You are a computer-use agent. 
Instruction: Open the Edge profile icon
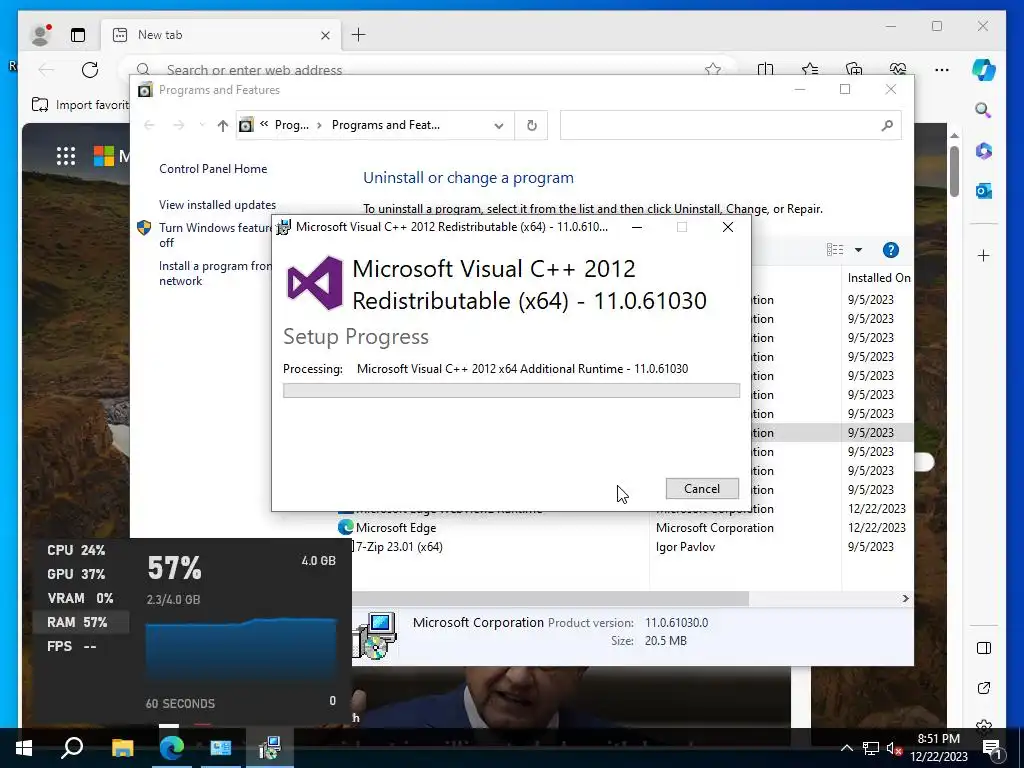click(40, 35)
